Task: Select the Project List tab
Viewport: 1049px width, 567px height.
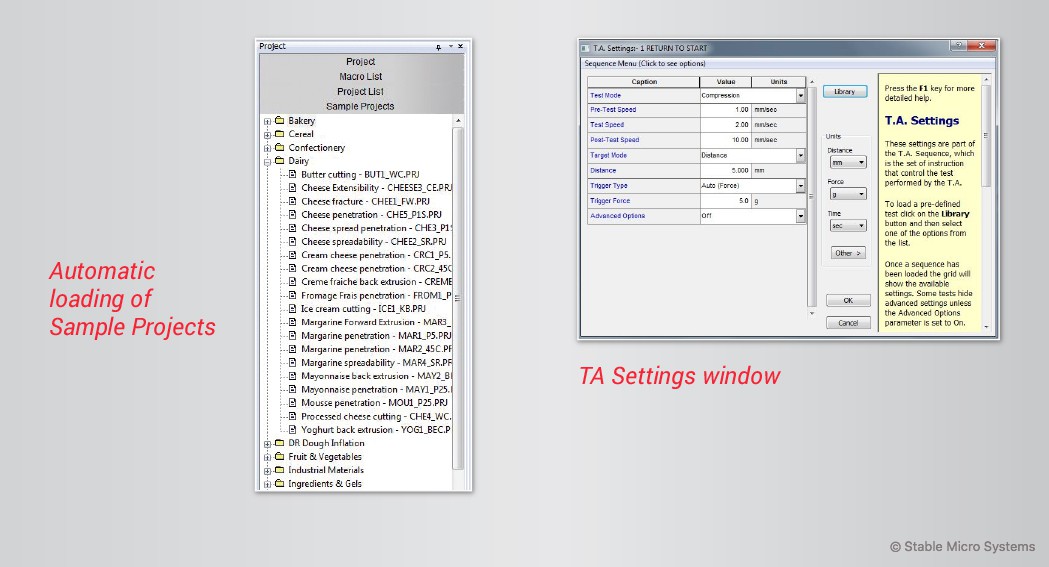Action: coord(361,92)
